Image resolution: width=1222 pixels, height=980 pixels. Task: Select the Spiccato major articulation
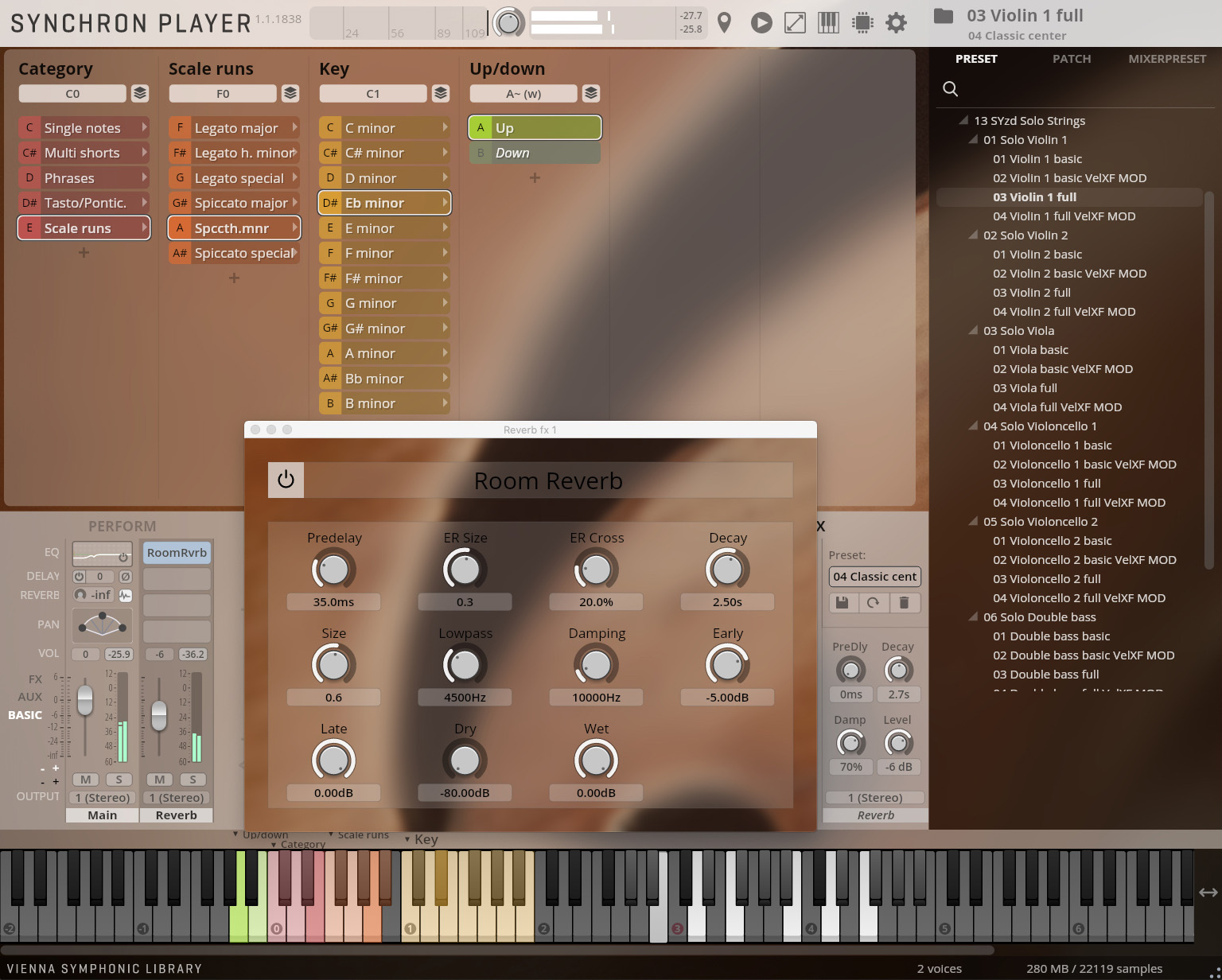[x=236, y=202]
